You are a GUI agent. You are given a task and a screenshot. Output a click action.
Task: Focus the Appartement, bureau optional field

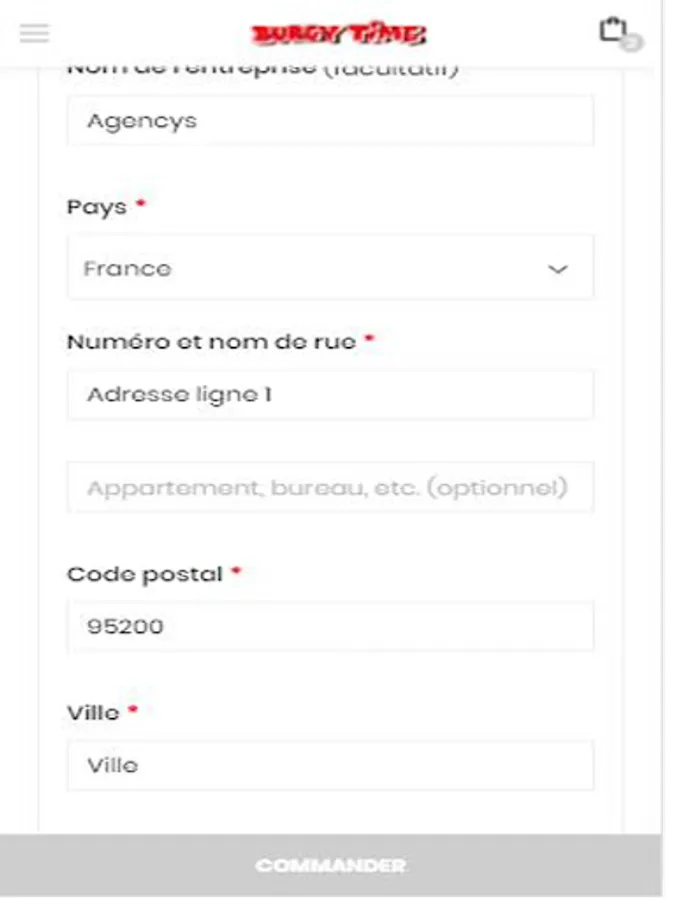[330, 488]
